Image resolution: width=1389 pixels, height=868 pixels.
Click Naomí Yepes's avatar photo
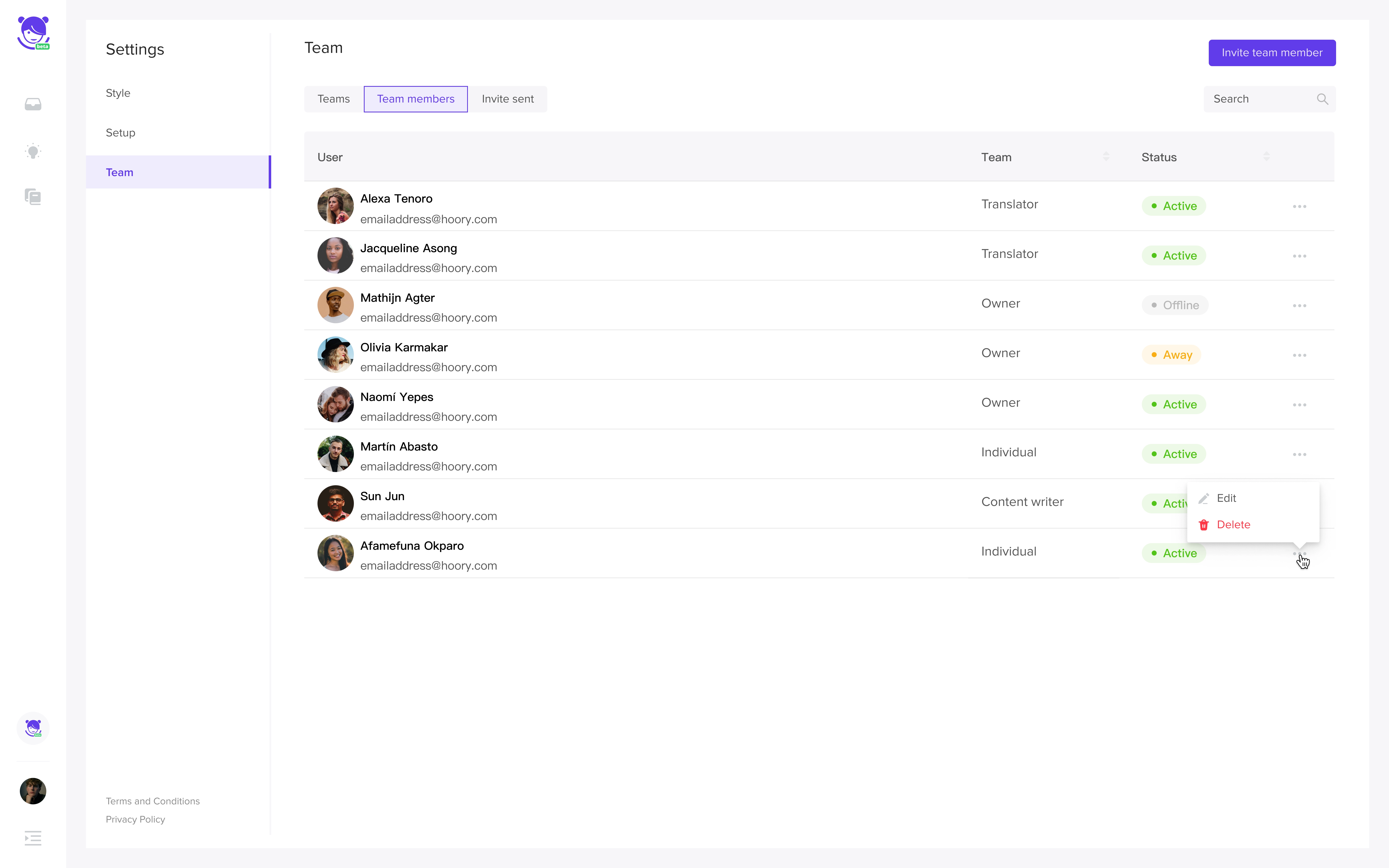coord(335,404)
